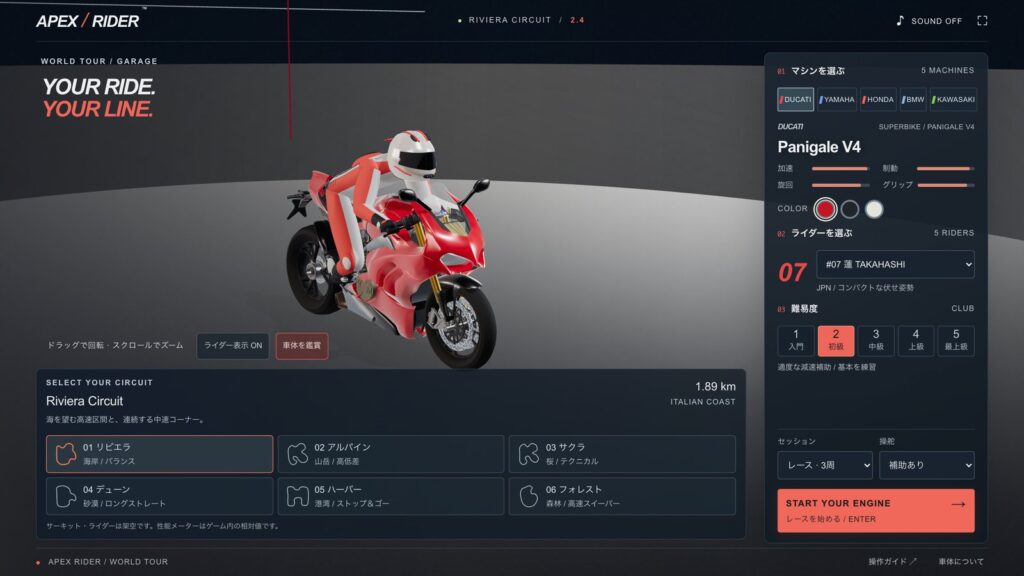
Task: Choose circuit 04 デューン
Action: (x=159, y=496)
